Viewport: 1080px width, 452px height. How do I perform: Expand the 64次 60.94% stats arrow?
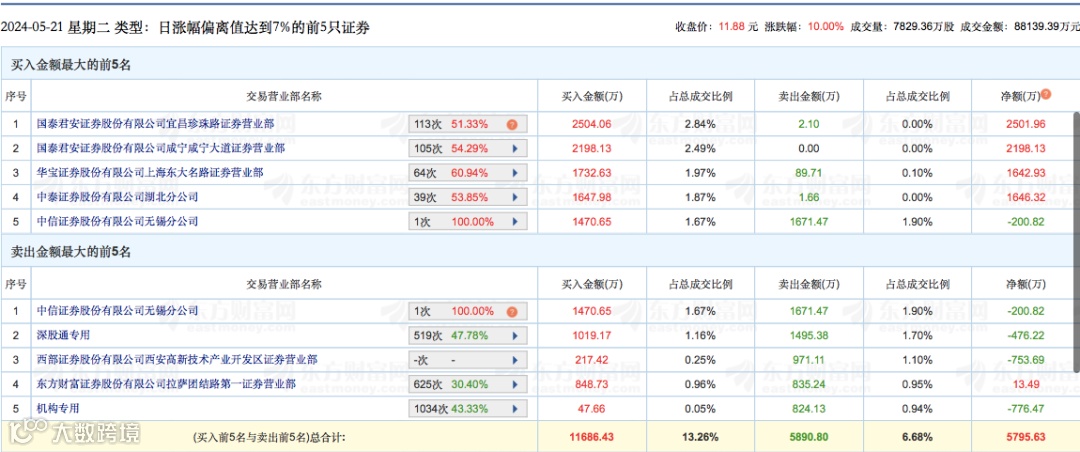coord(514,173)
